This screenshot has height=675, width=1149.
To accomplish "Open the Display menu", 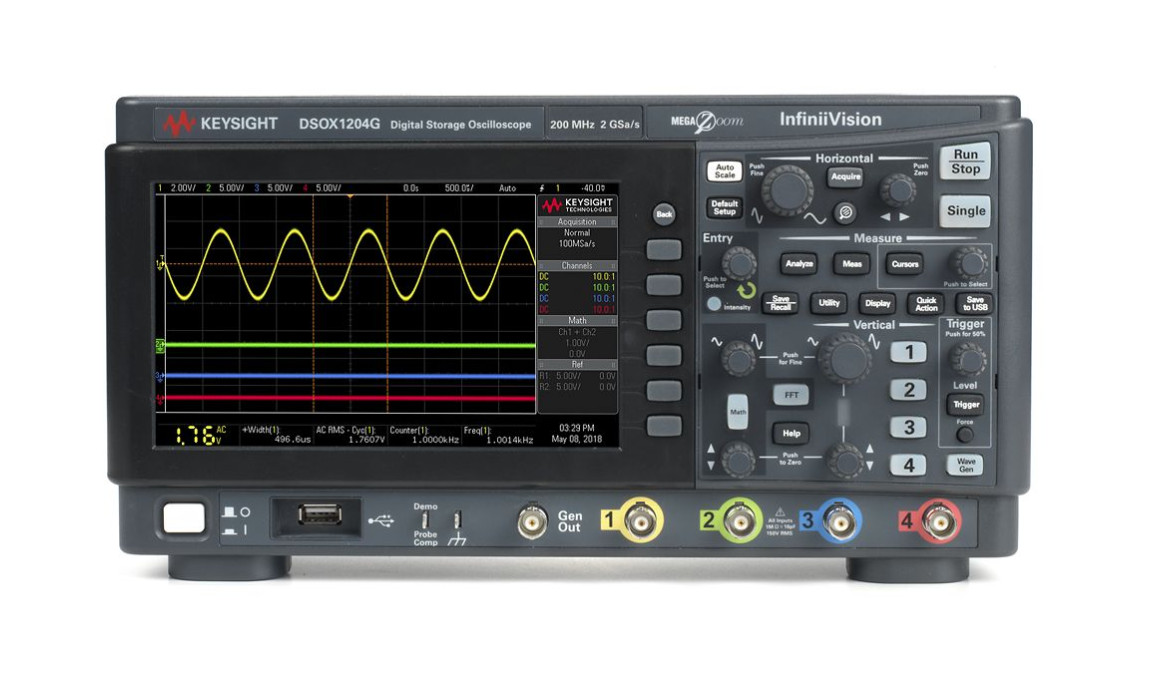I will pyautogui.click(x=879, y=303).
